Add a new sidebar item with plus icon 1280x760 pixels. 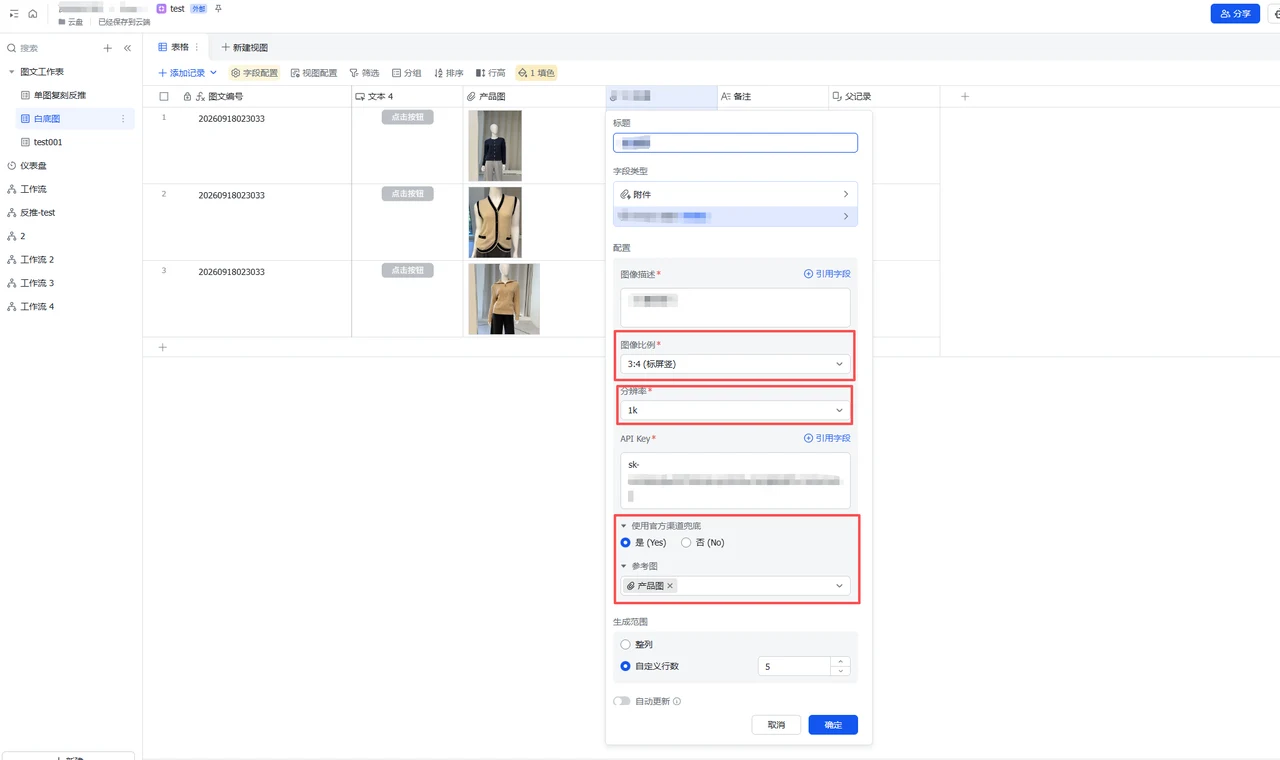coord(108,48)
